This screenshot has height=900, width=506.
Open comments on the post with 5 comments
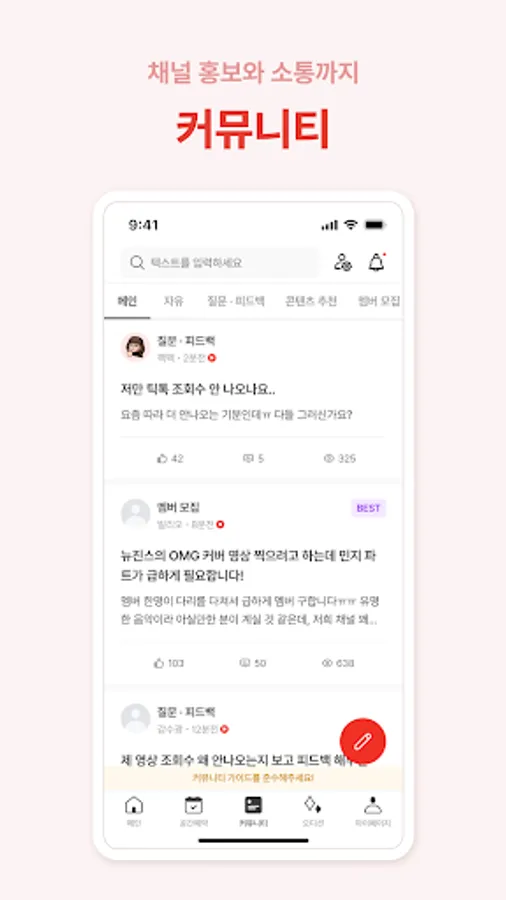(253, 458)
